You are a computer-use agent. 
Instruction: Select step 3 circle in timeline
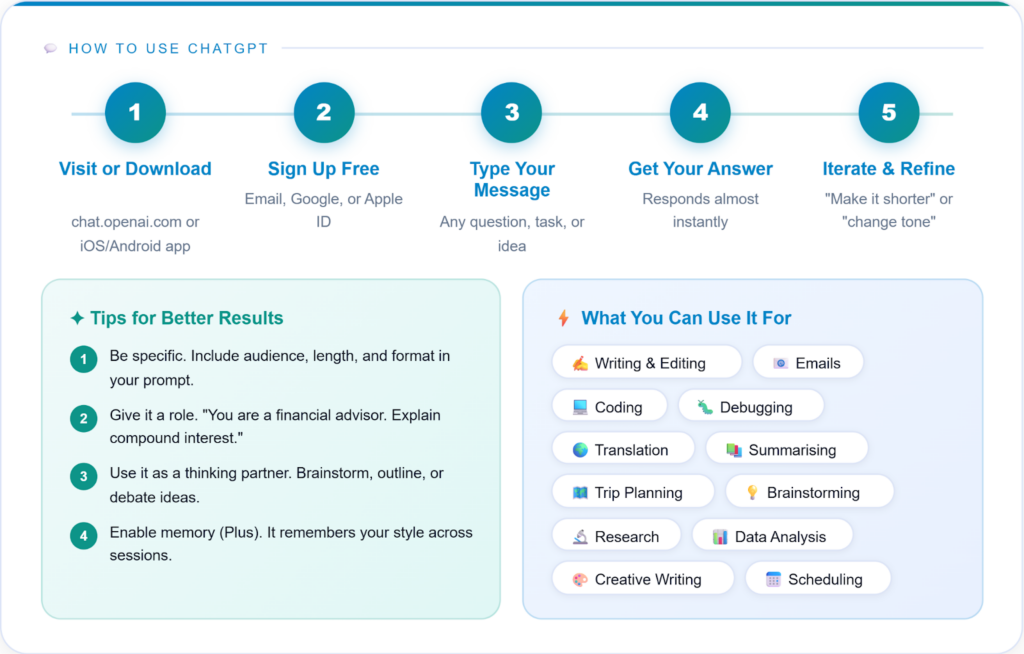click(x=512, y=113)
